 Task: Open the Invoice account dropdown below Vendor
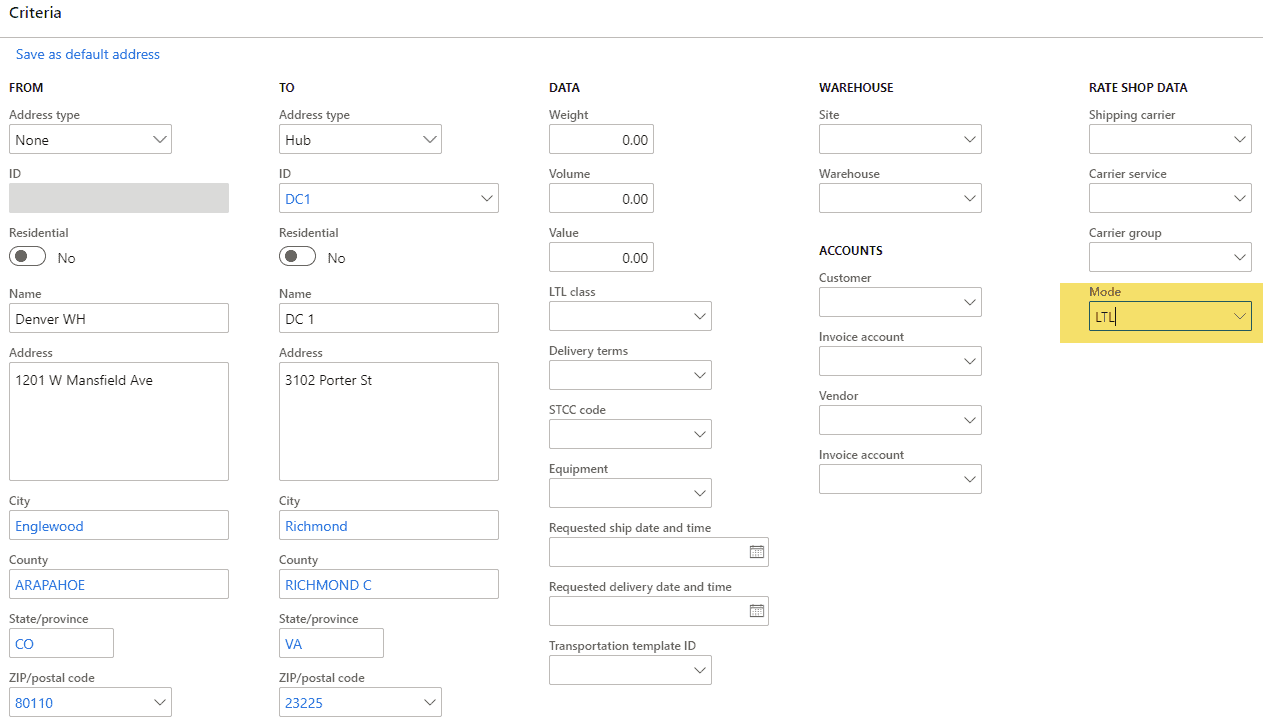(x=970, y=479)
